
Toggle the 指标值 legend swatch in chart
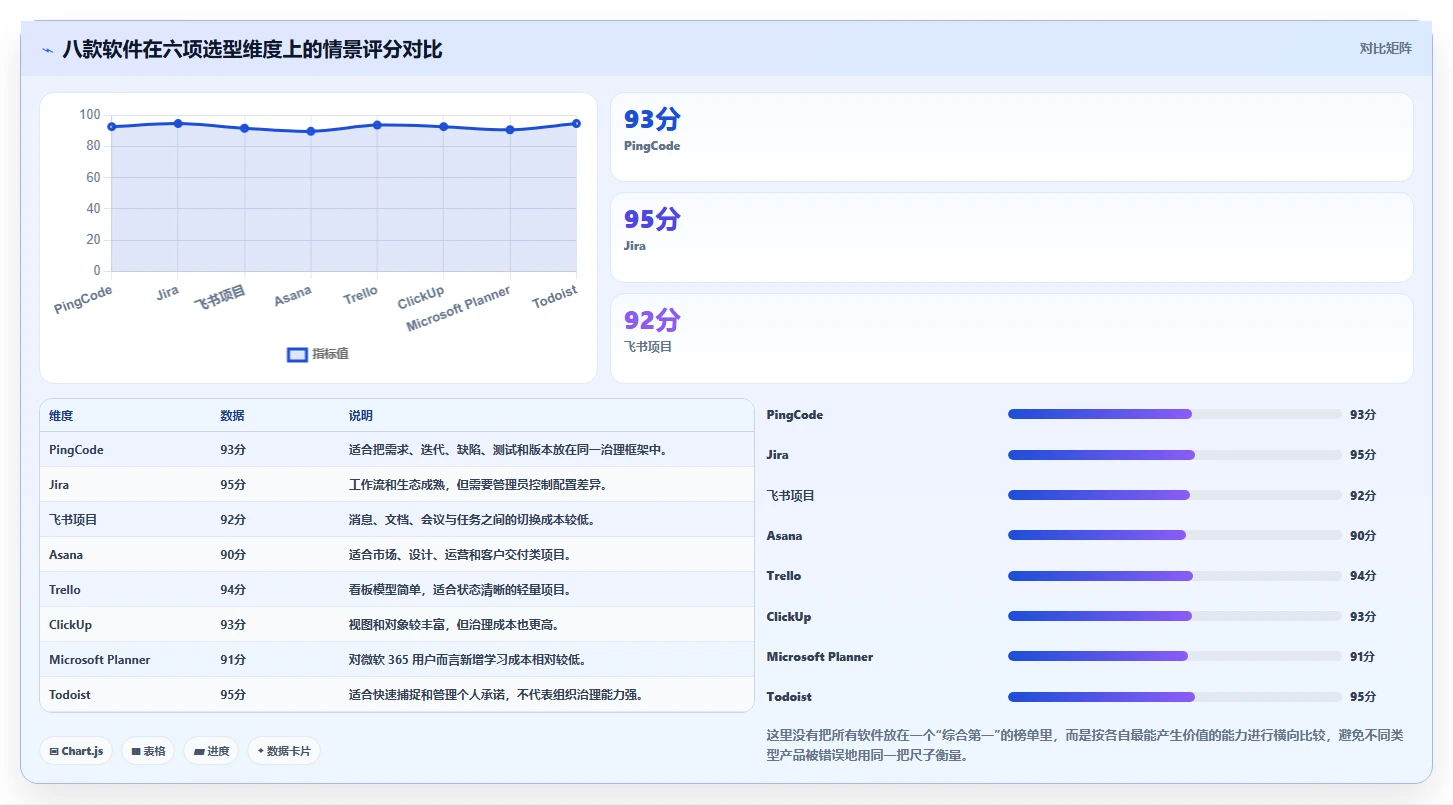[x=297, y=354]
